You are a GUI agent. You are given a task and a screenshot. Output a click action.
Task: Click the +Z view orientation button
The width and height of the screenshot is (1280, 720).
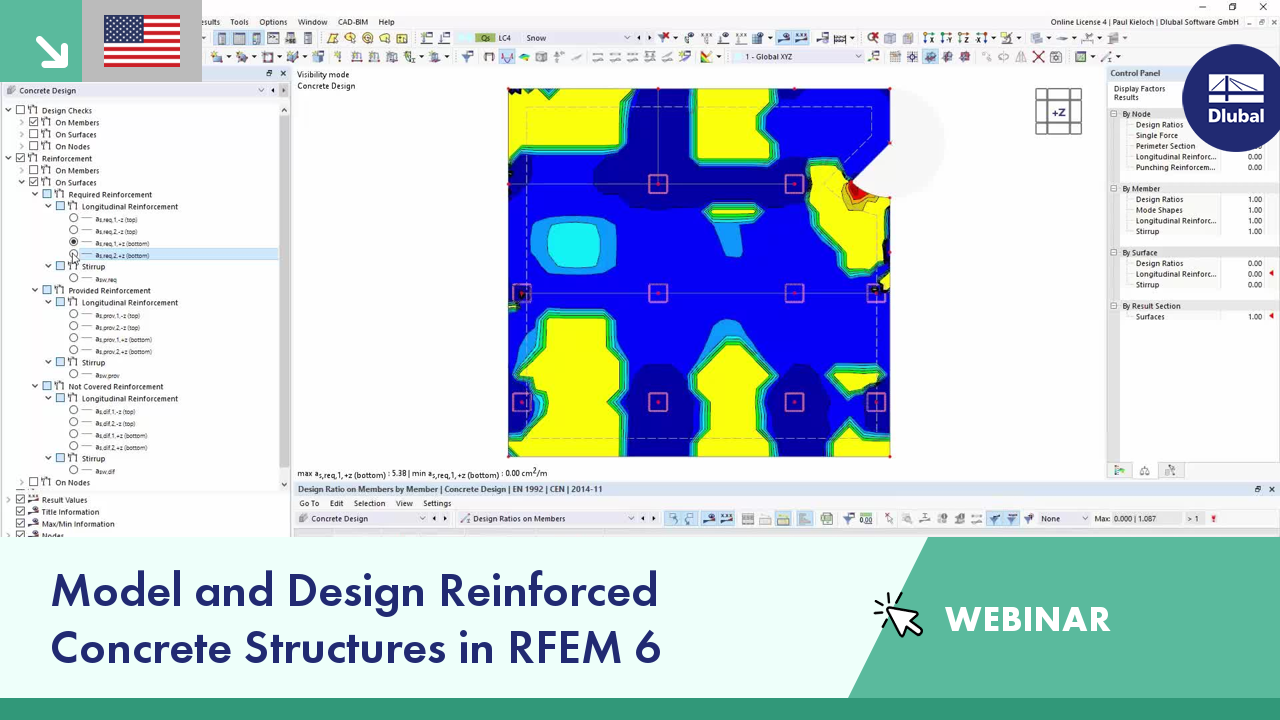point(1058,111)
